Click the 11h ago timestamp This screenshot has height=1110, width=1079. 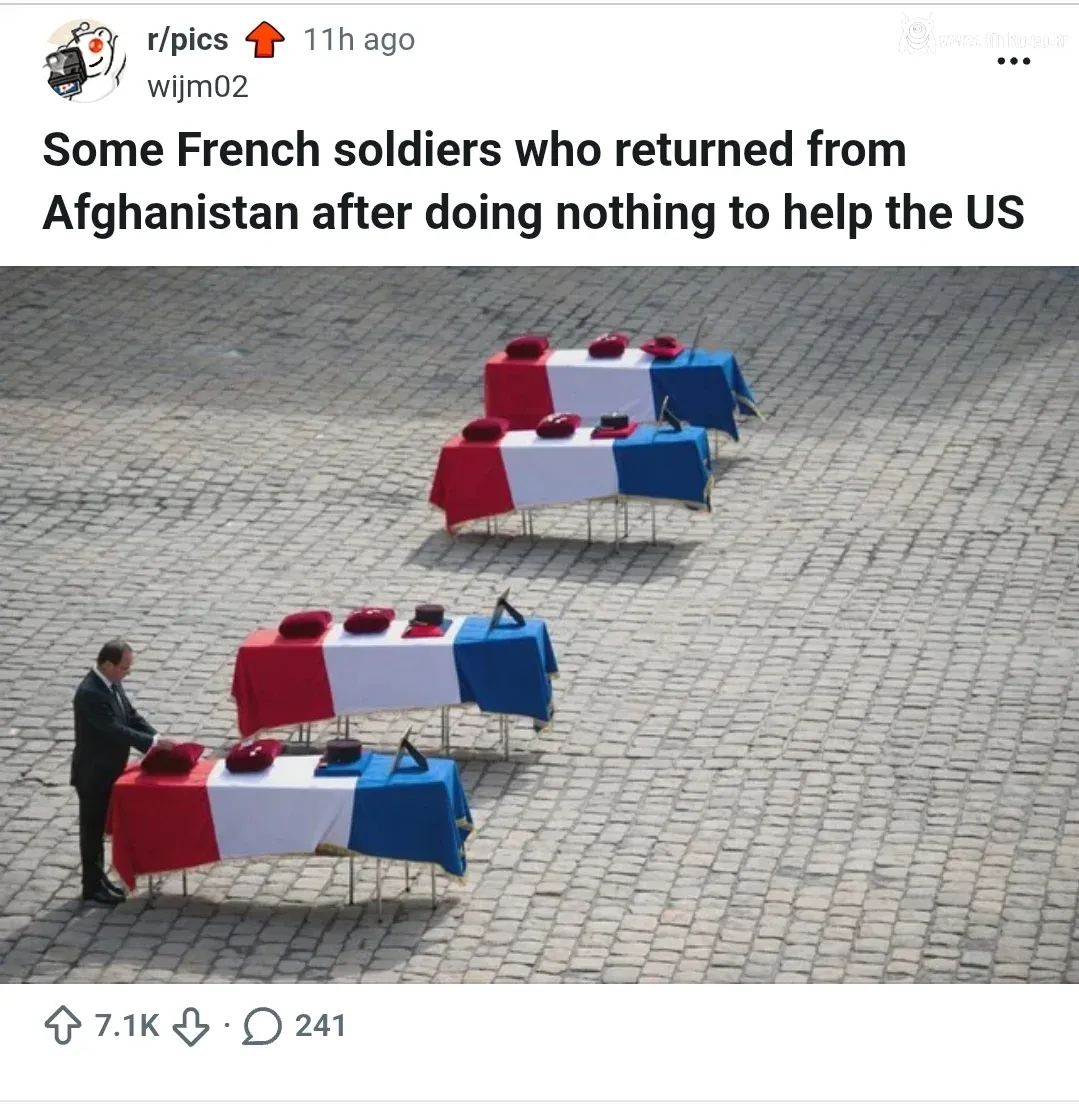[359, 40]
